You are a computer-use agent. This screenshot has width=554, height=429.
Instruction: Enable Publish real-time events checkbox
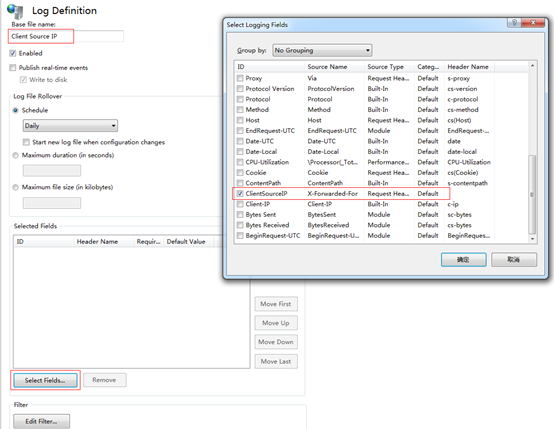(x=13, y=67)
